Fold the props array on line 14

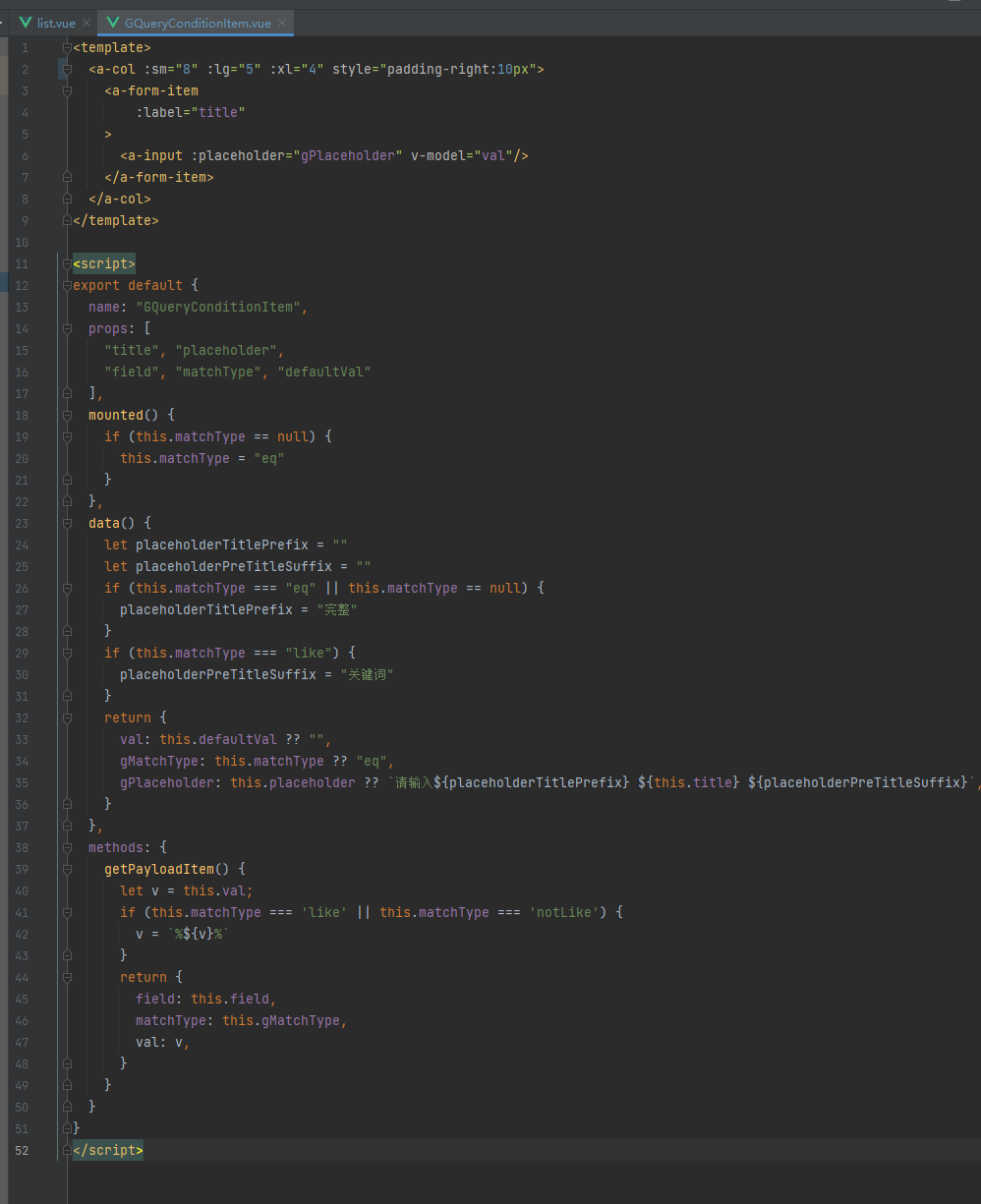(67, 328)
